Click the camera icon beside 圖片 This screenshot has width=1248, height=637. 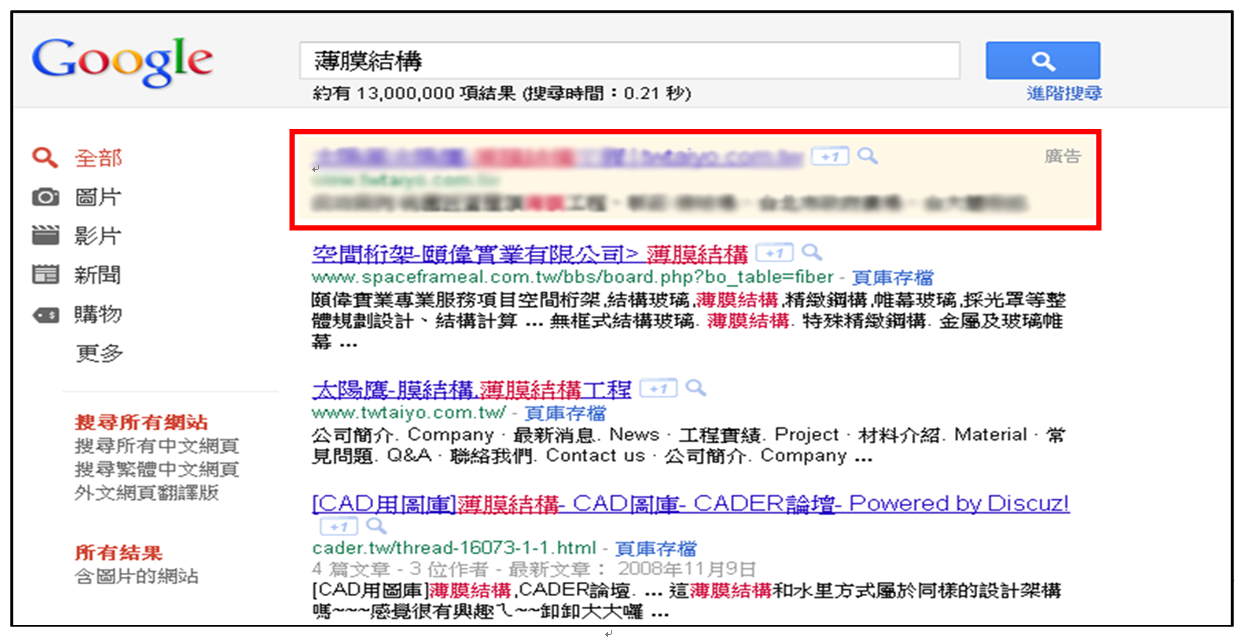tap(45, 197)
